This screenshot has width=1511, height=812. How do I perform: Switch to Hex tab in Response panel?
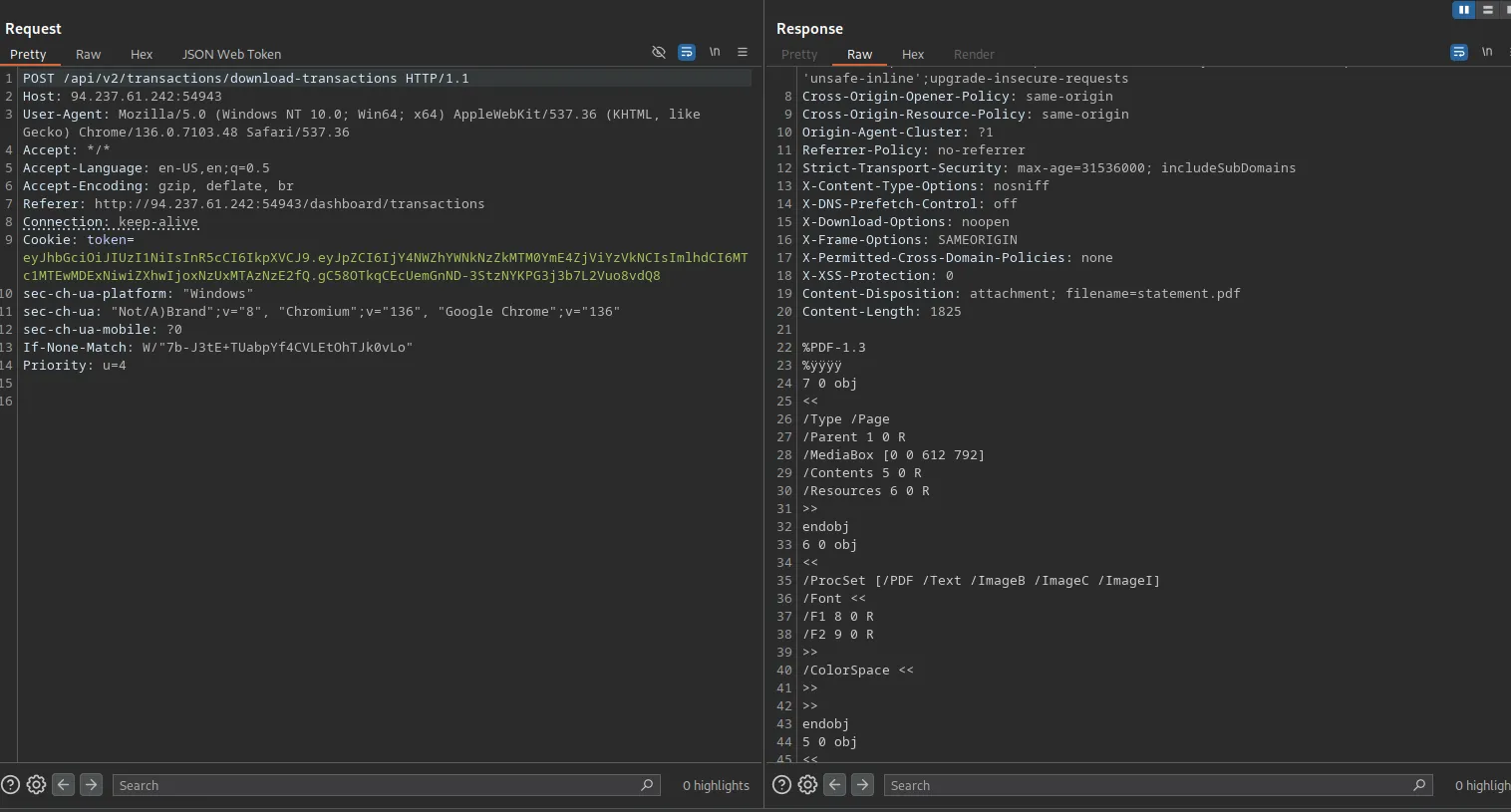click(x=913, y=55)
